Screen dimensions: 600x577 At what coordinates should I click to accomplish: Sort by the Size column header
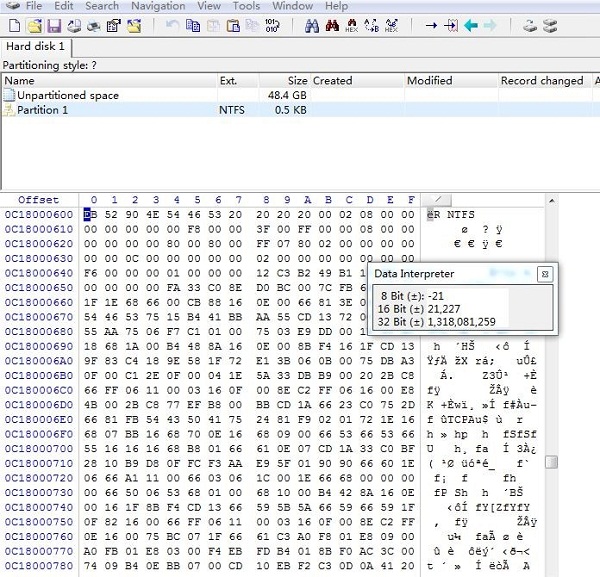point(284,81)
